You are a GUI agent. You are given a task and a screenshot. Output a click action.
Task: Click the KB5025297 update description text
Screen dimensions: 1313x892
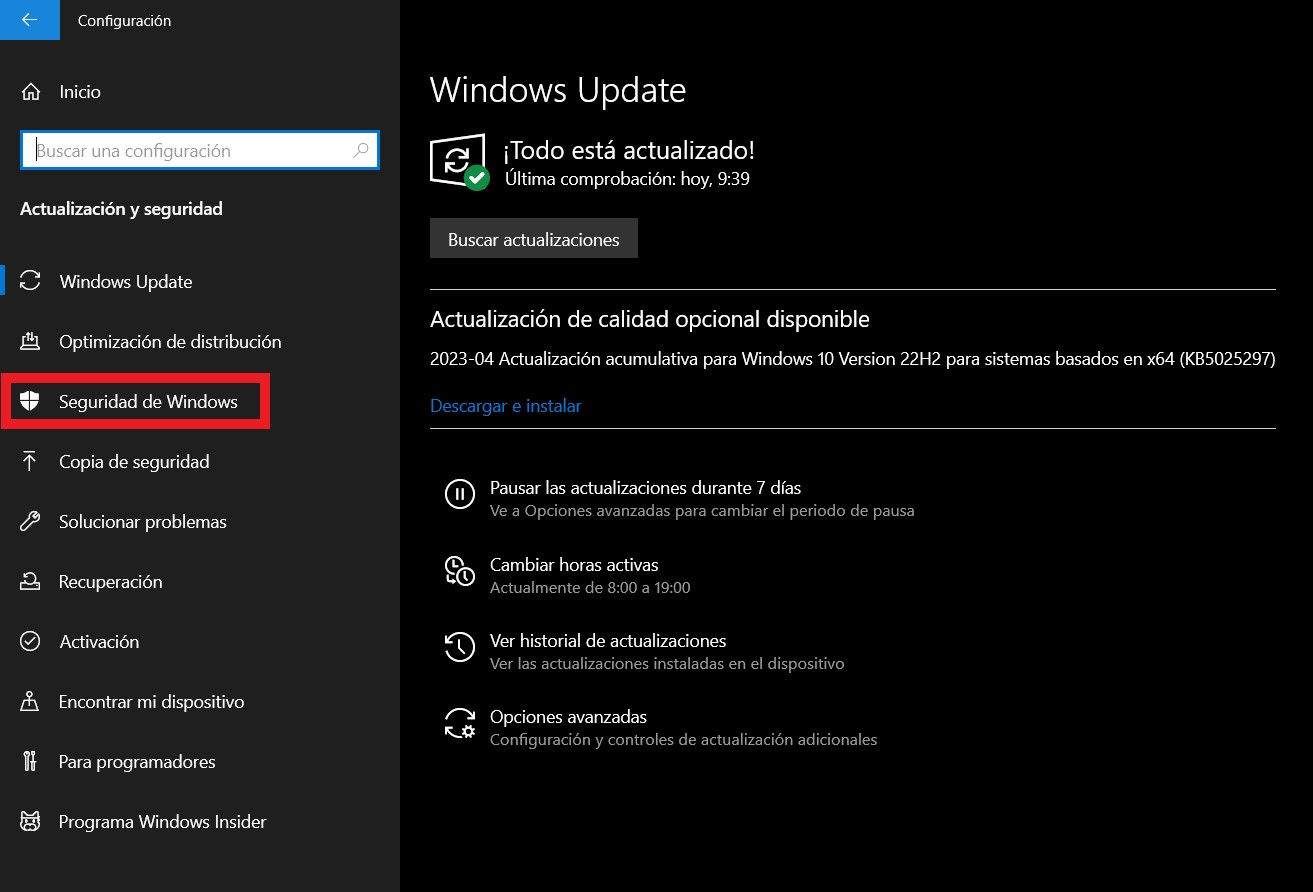tap(853, 359)
